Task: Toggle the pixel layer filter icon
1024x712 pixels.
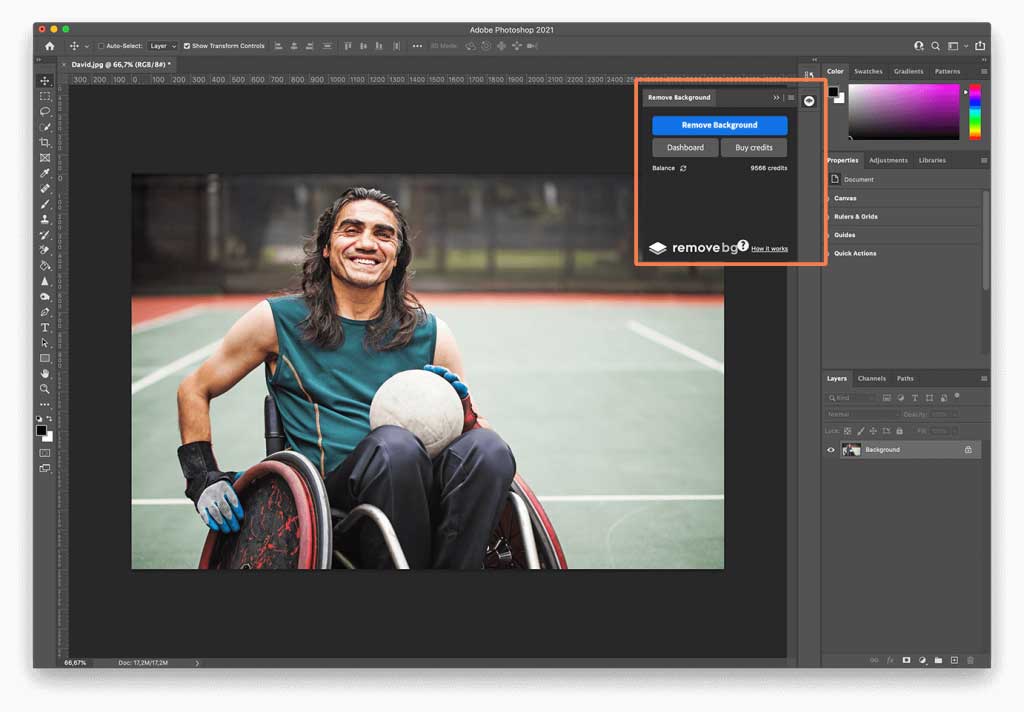Action: coord(886,398)
